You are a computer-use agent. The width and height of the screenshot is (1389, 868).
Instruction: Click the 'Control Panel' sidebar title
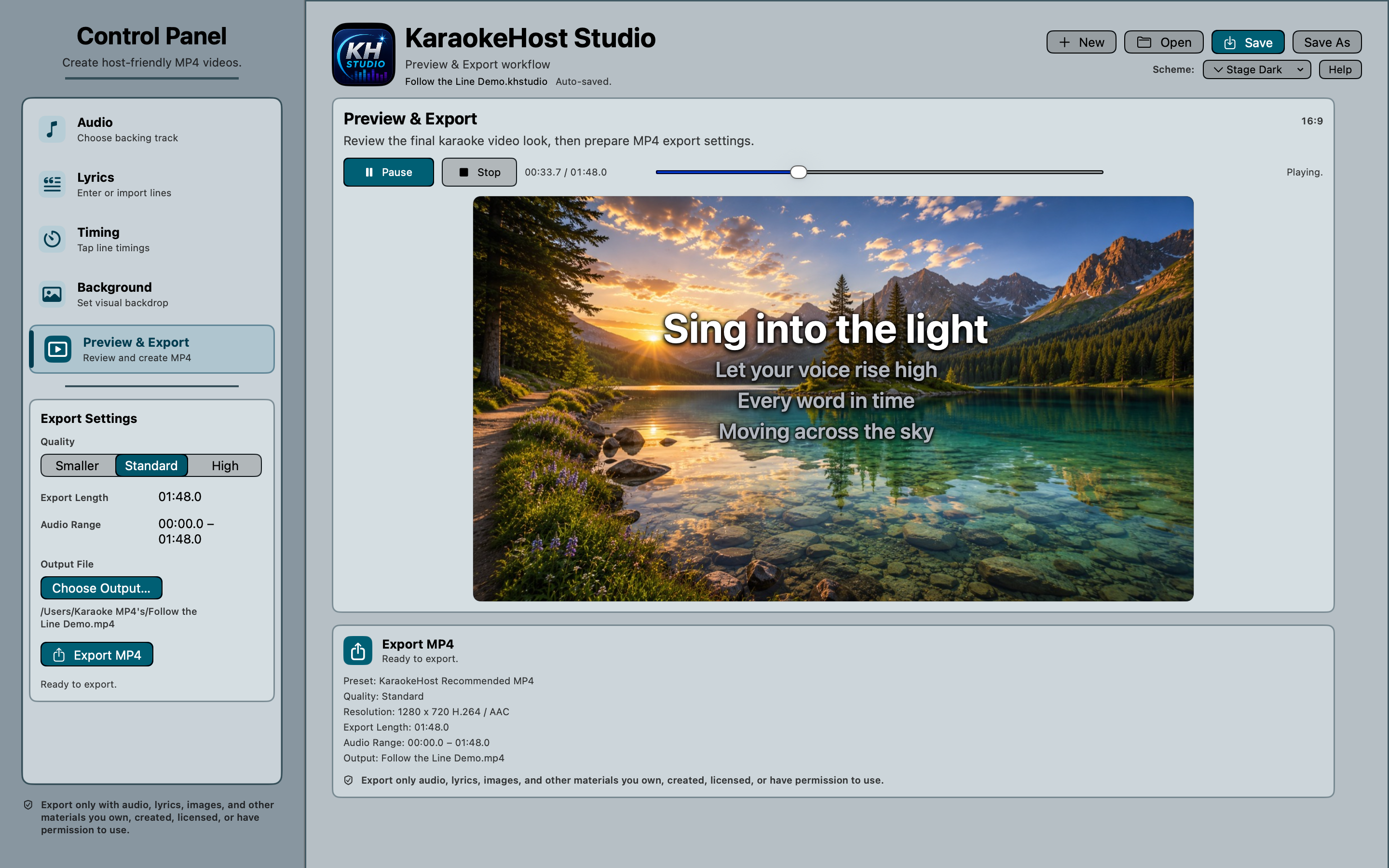click(x=151, y=36)
